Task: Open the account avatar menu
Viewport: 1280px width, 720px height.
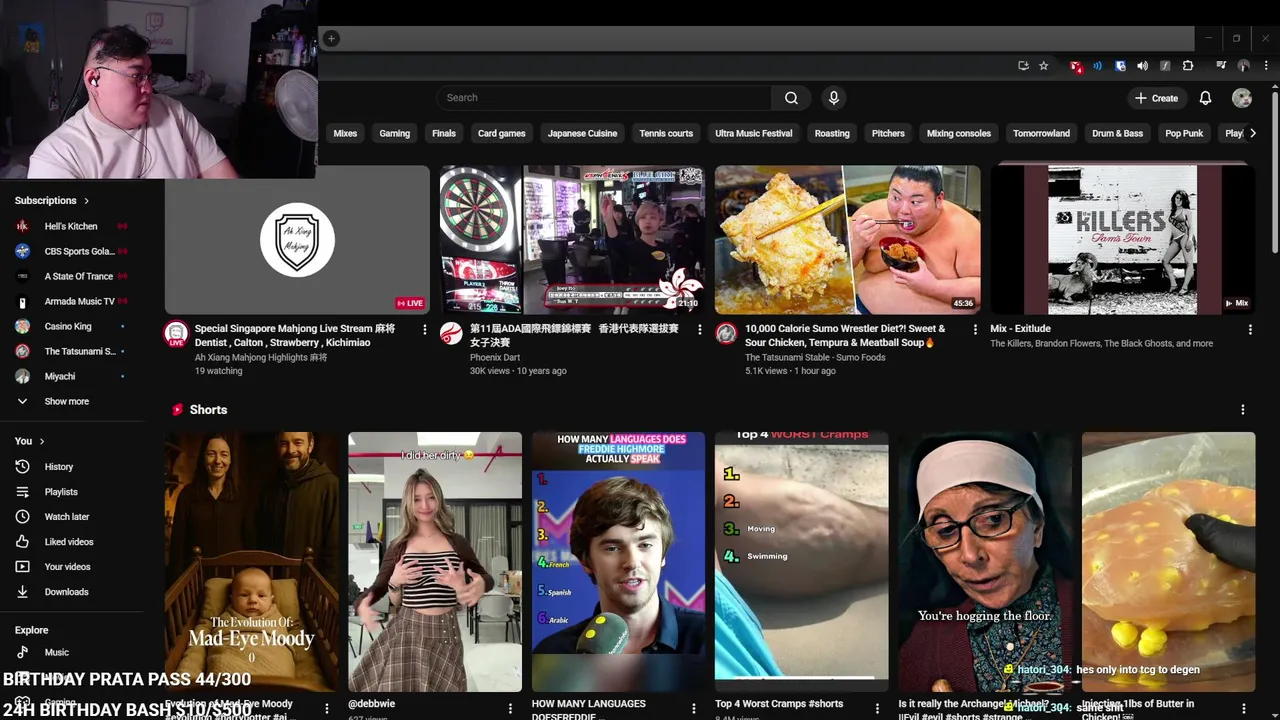Action: 1242,98
